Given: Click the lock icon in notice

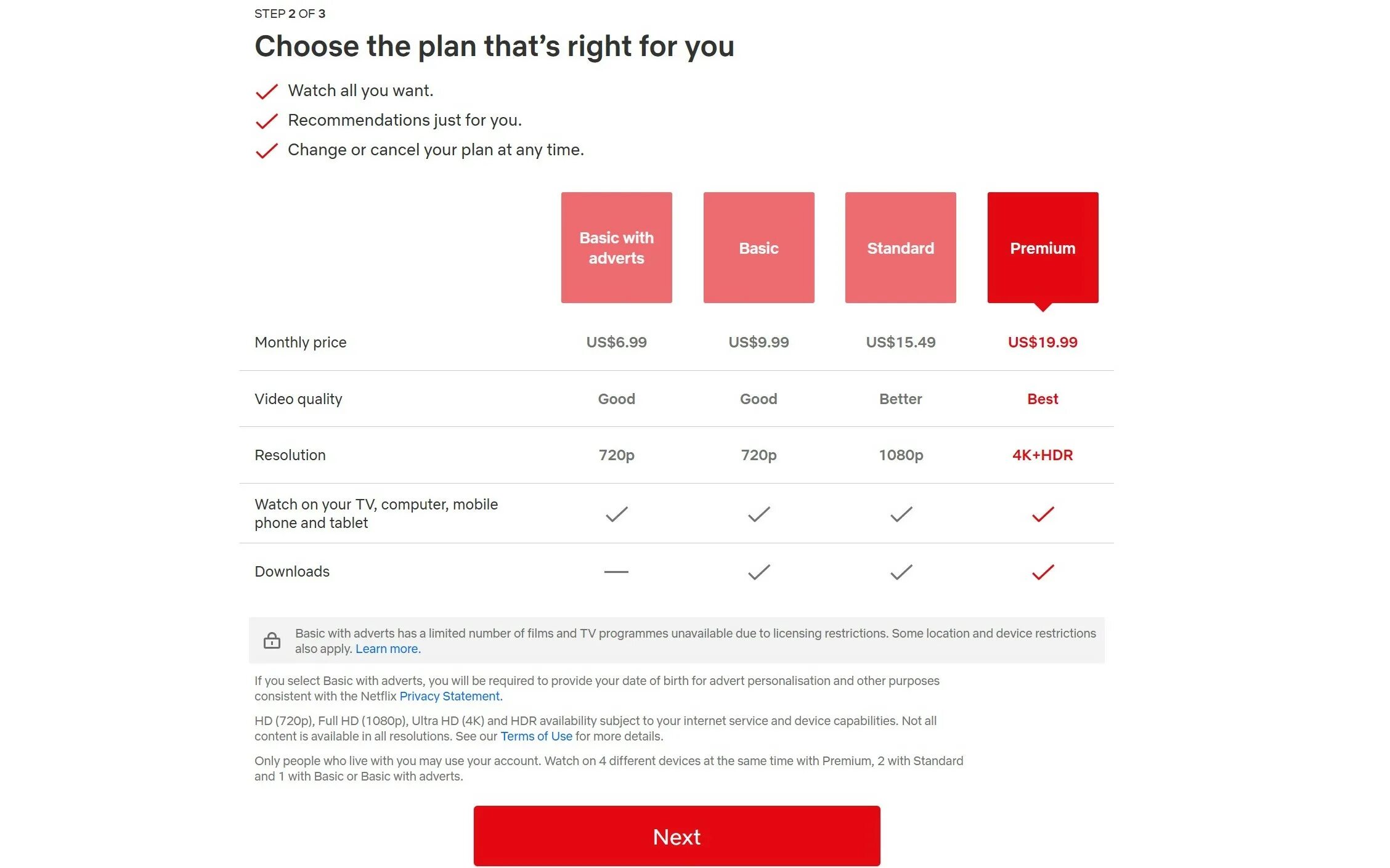Looking at the screenshot, I should tap(272, 641).
